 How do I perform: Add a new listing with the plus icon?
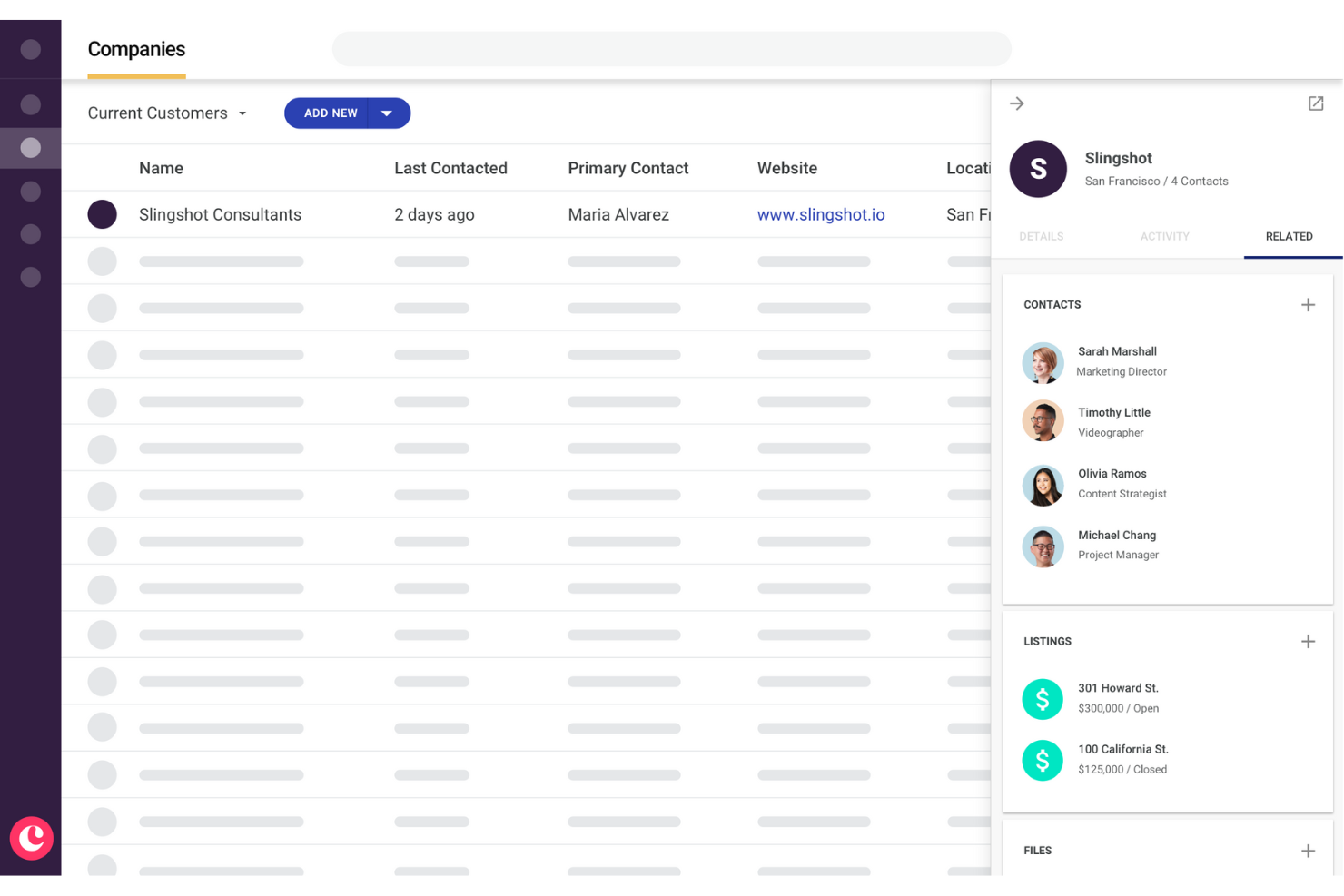(x=1308, y=641)
